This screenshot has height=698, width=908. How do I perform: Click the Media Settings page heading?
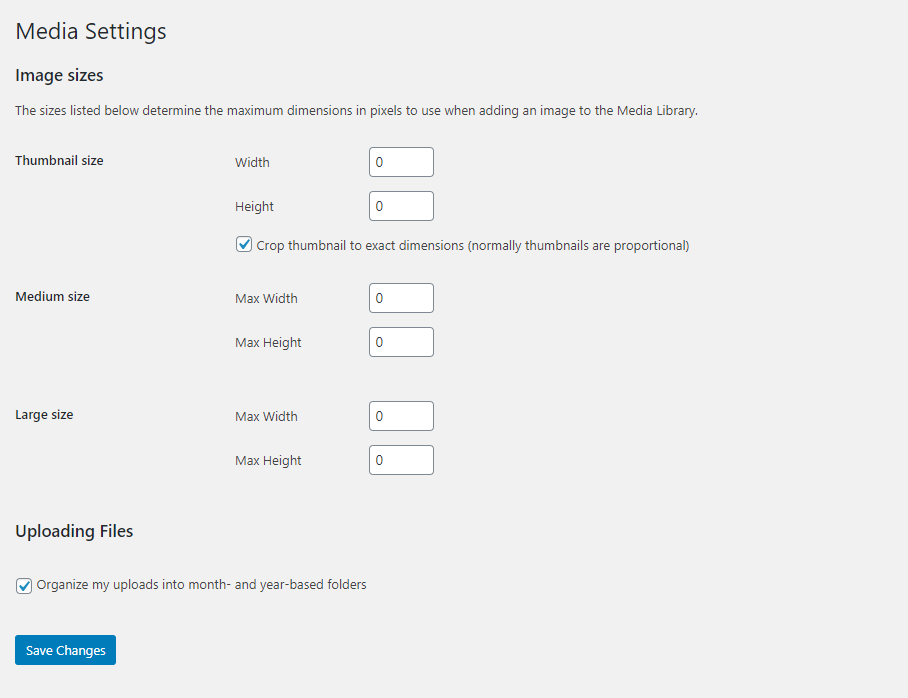click(91, 31)
